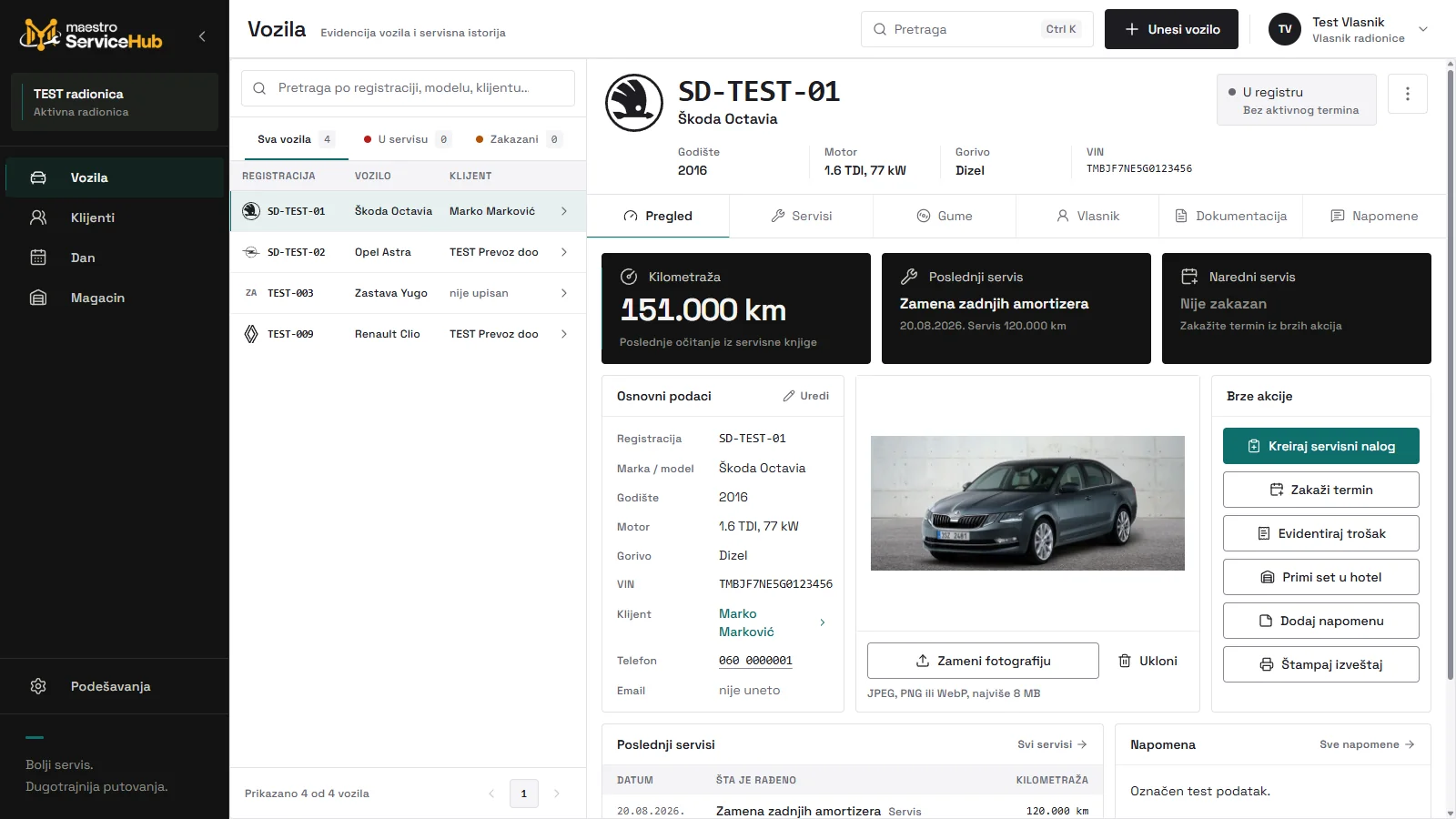Click the Nije zakazan next service card
Viewport: 1456px width, 819px height.
coord(1297,308)
